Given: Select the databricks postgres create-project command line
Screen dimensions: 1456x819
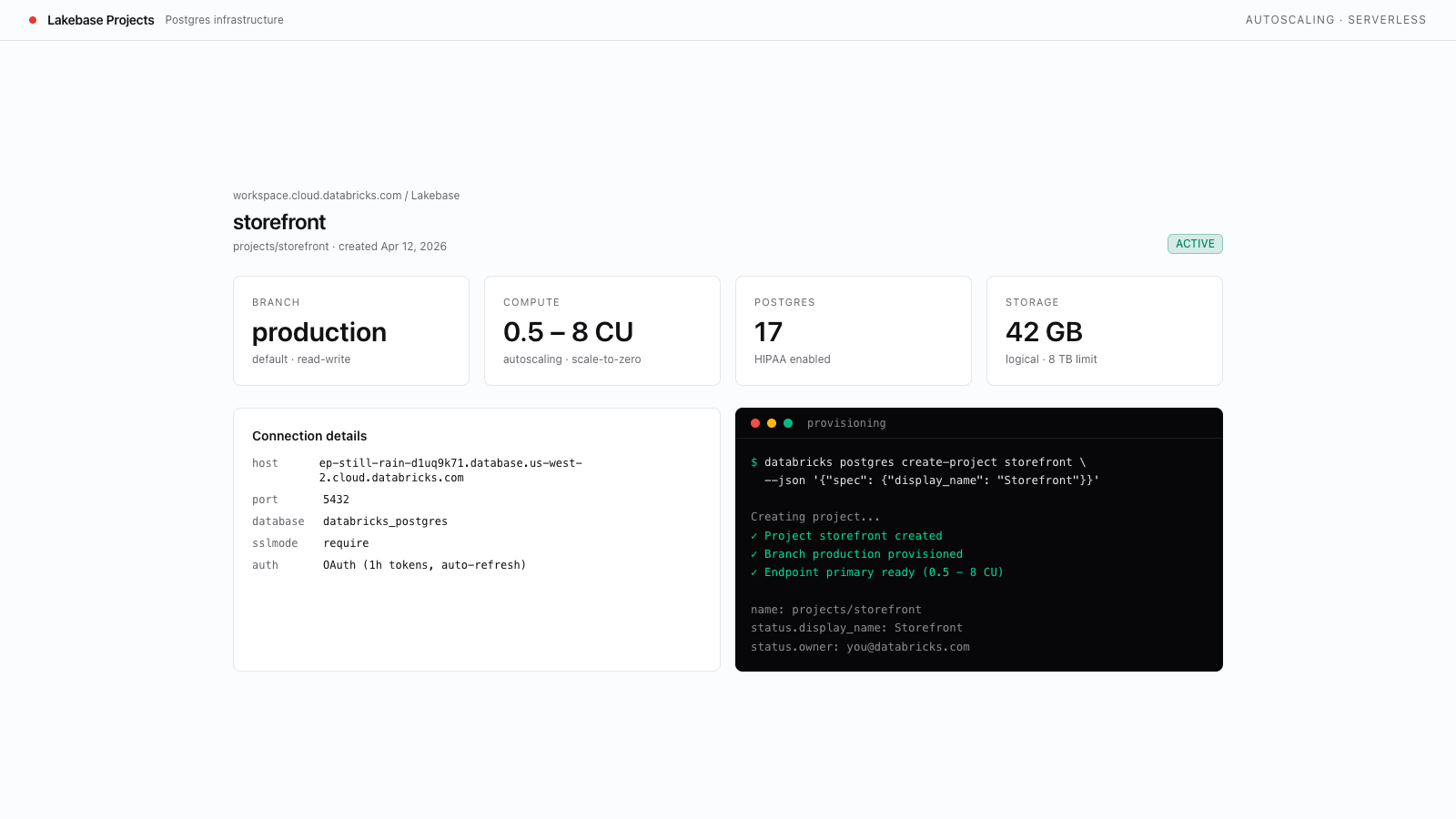Looking at the screenshot, I should (918, 462).
